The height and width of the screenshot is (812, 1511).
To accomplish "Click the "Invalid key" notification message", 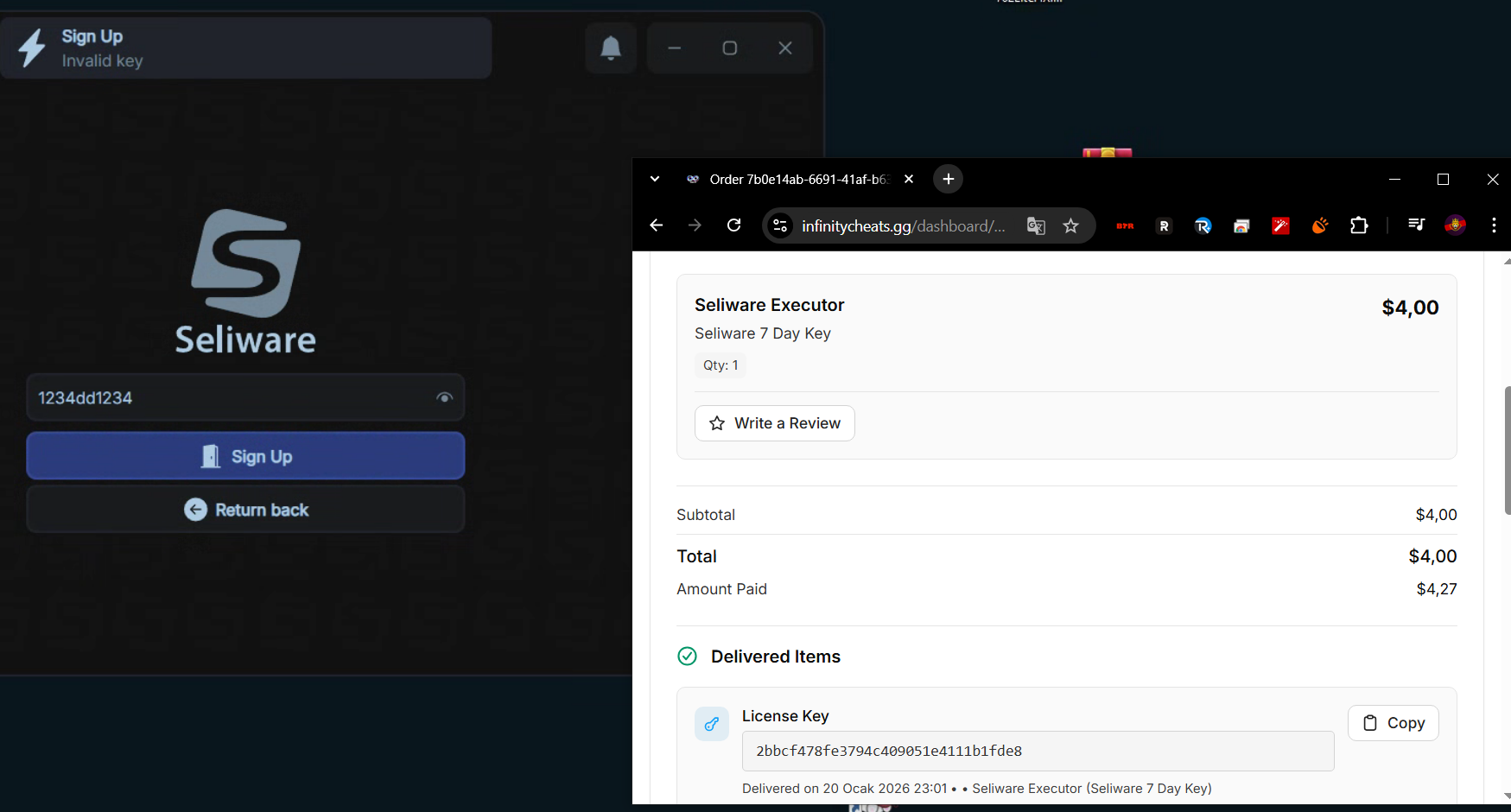I will pyautogui.click(x=102, y=60).
